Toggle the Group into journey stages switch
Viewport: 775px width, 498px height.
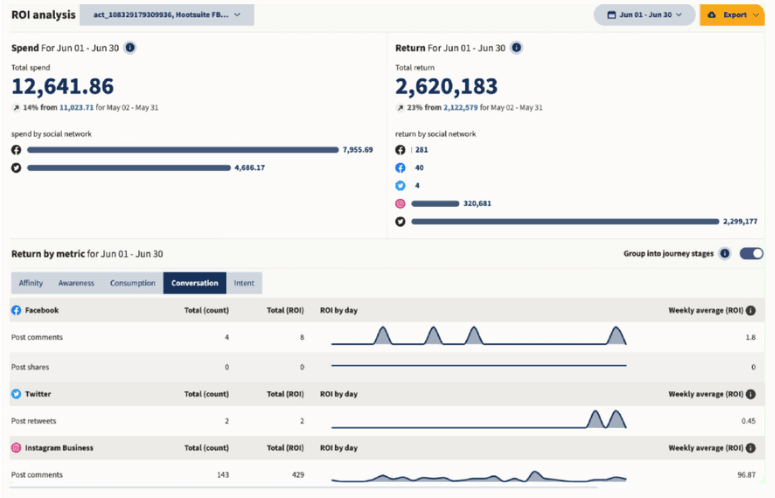tap(751, 254)
